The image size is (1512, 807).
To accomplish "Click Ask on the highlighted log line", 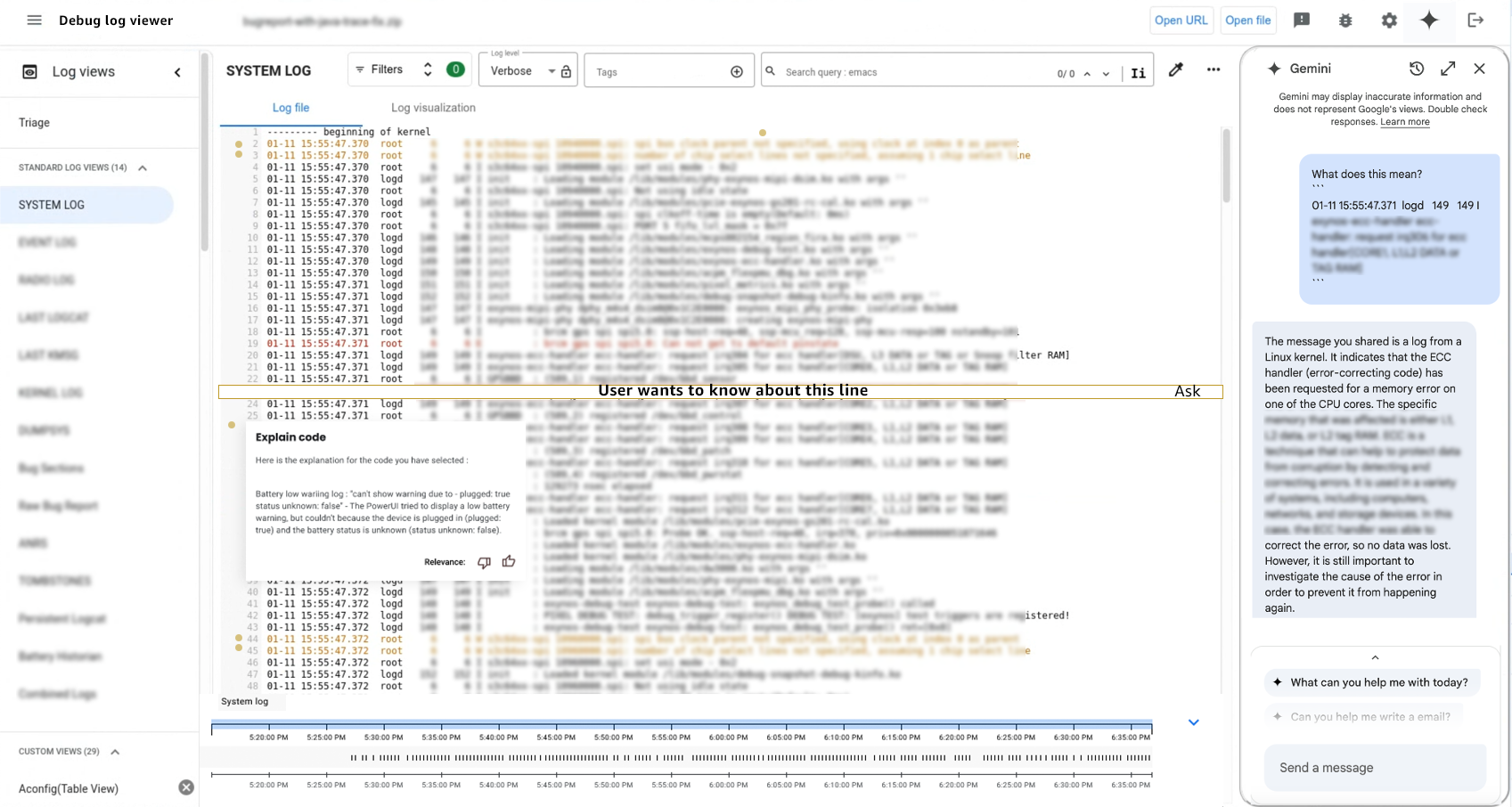I will click(x=1187, y=391).
